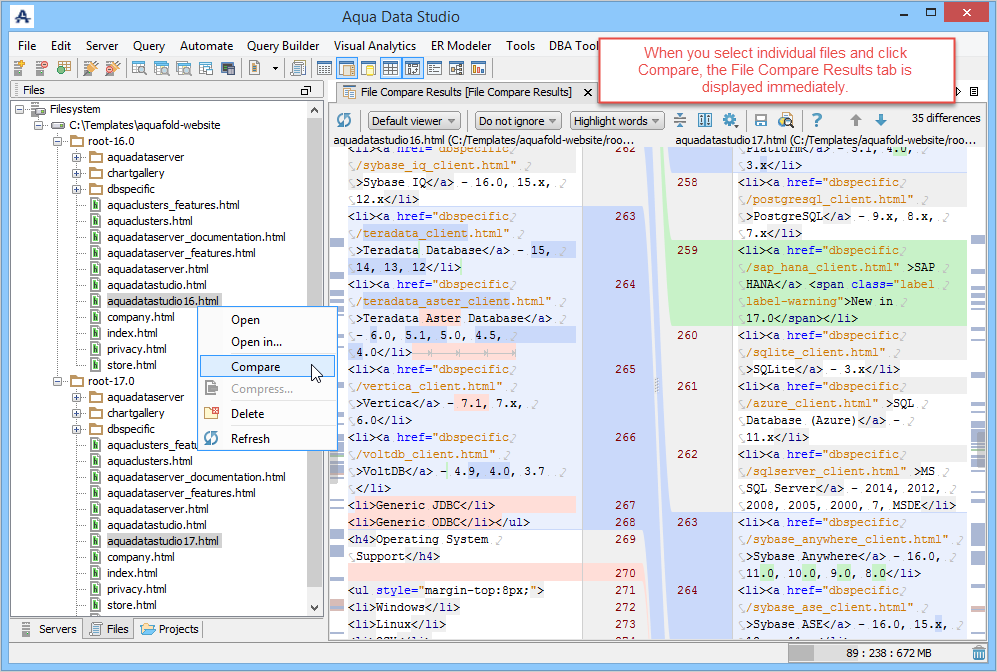Jump to next difference with down arrow
The width and height of the screenshot is (997, 672).
click(880, 120)
